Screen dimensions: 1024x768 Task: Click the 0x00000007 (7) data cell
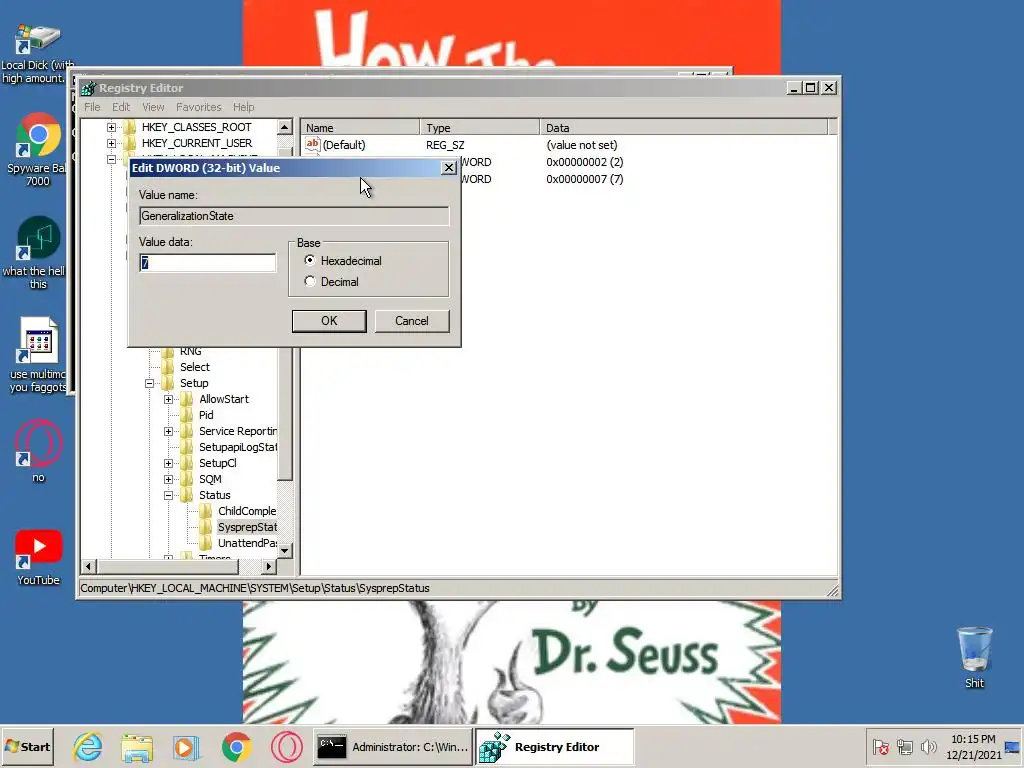(584, 179)
